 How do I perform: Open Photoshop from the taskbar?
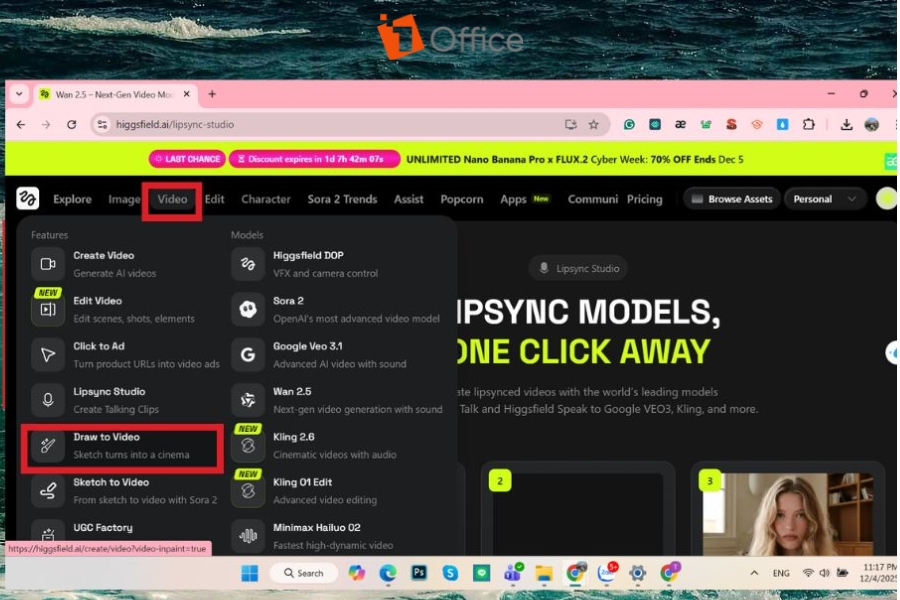[x=419, y=572]
